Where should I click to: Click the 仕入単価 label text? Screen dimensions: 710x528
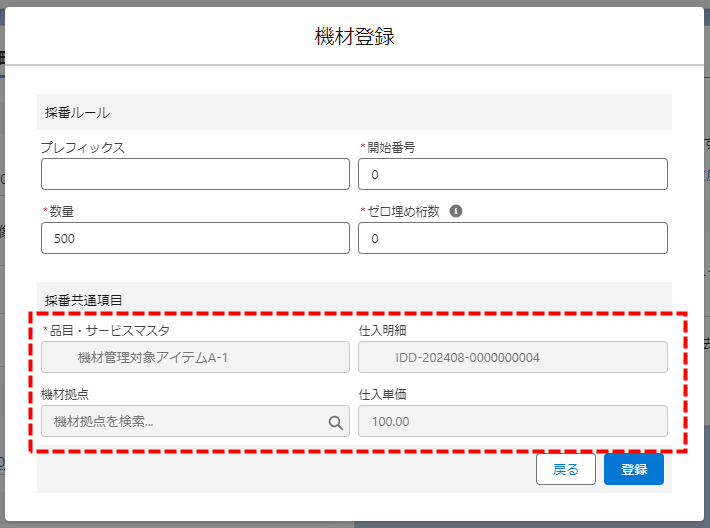click(x=382, y=394)
